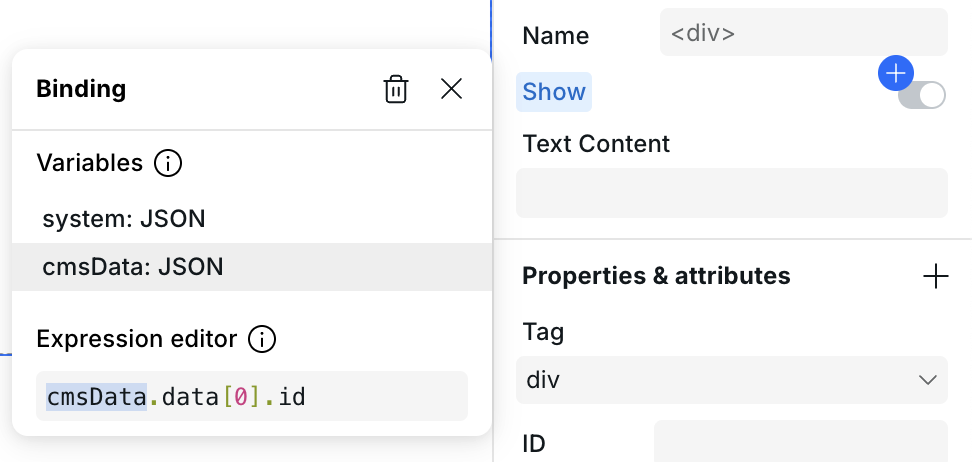The width and height of the screenshot is (972, 462).
Task: Focus the Text Content input field
Action: tap(731, 193)
